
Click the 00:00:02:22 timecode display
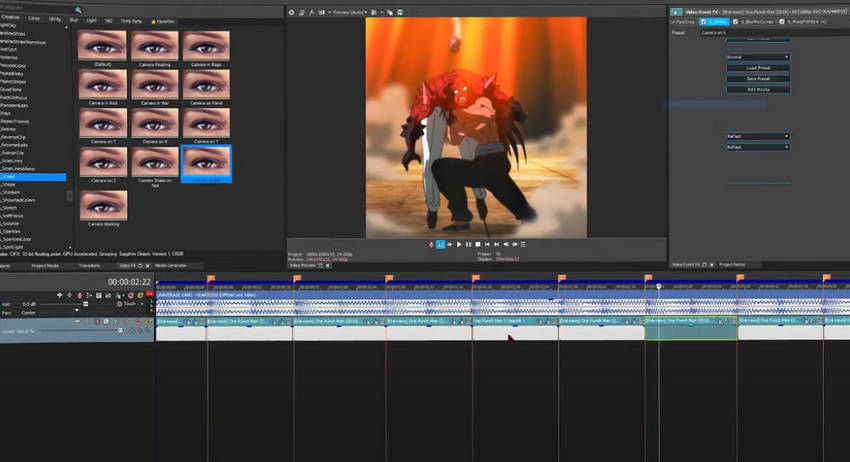coord(129,282)
